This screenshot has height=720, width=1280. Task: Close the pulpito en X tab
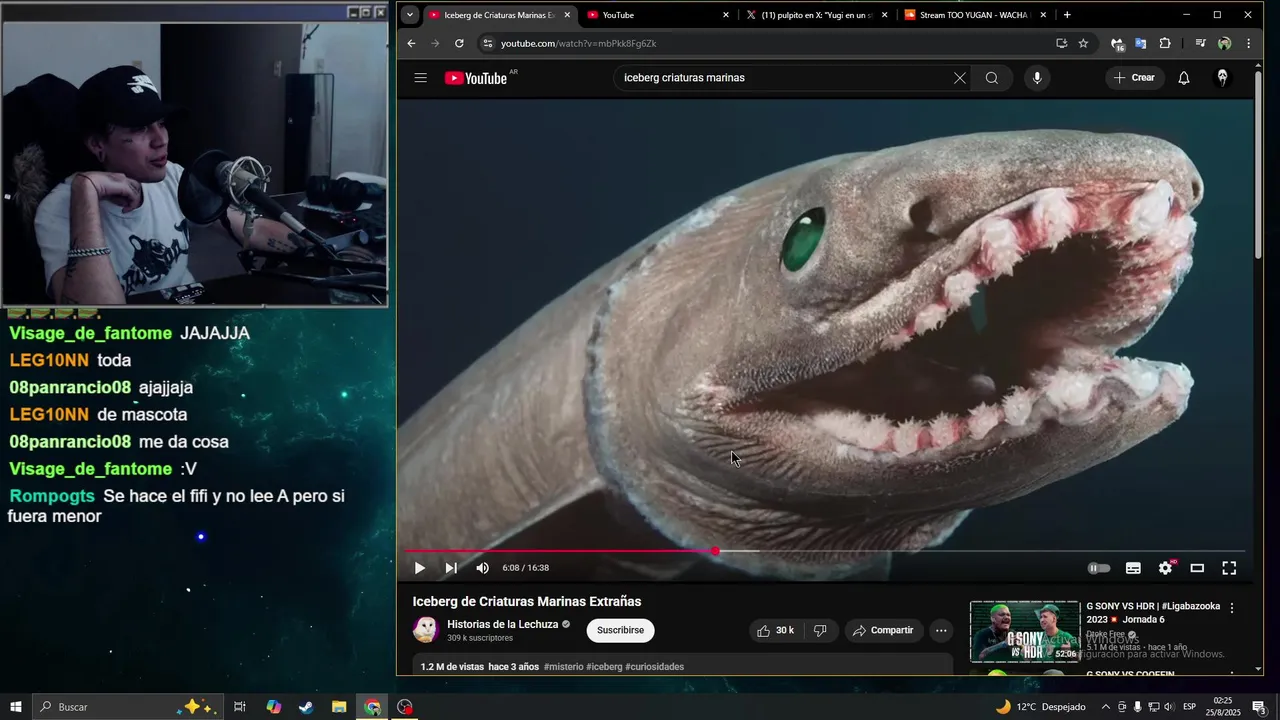pos(884,15)
